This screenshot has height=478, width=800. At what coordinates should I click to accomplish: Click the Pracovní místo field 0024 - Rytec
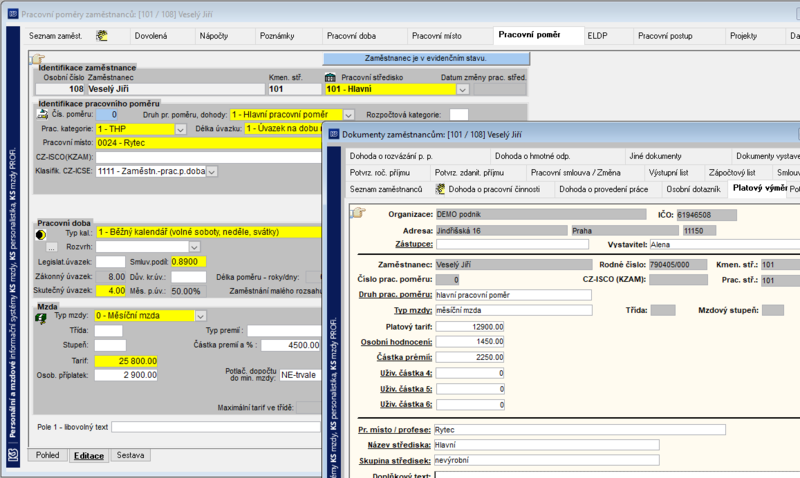(209, 143)
